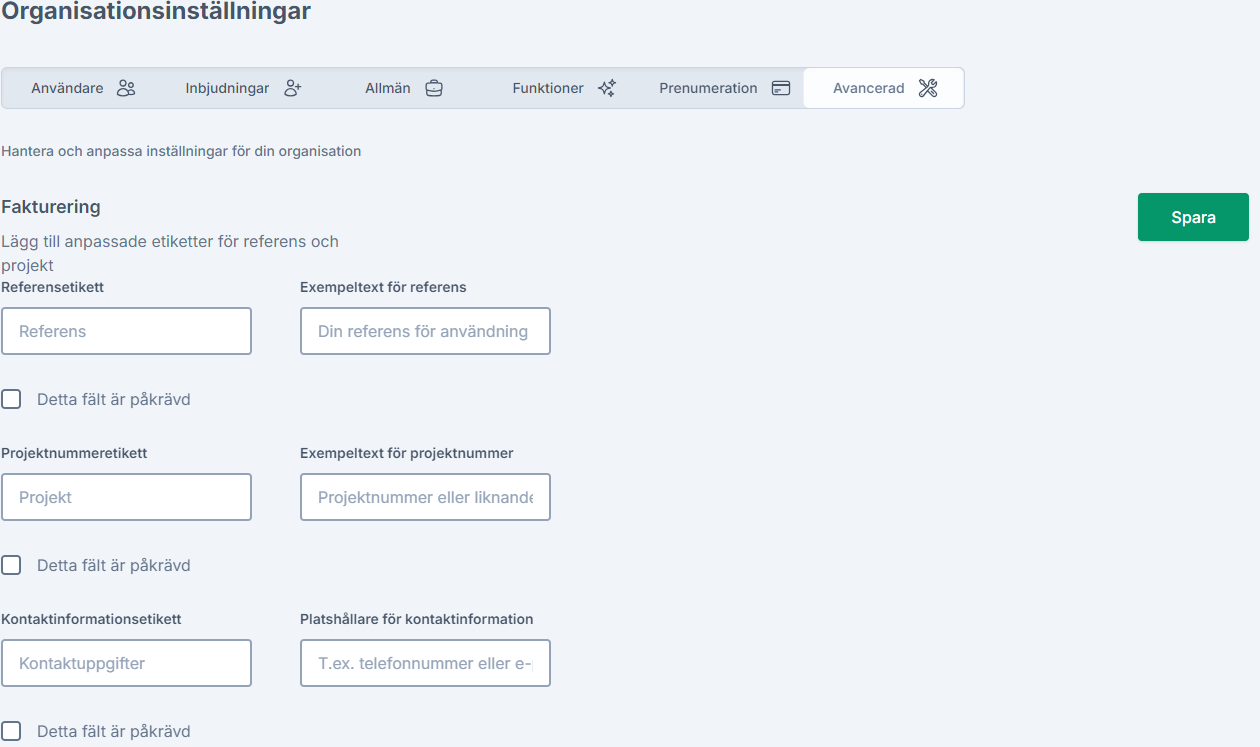Click the users icon beside Användare
Viewport: 1260px width, 747px height.
126,88
